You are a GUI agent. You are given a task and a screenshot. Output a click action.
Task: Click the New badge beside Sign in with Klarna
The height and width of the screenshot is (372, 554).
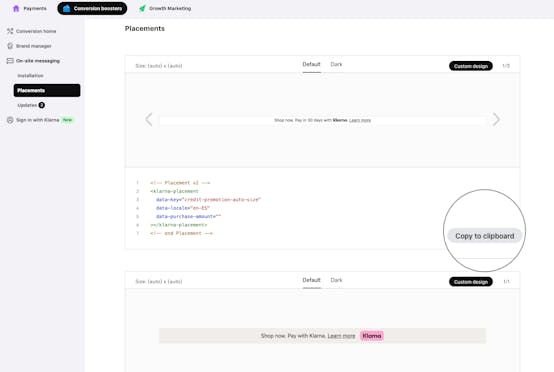pos(67,120)
